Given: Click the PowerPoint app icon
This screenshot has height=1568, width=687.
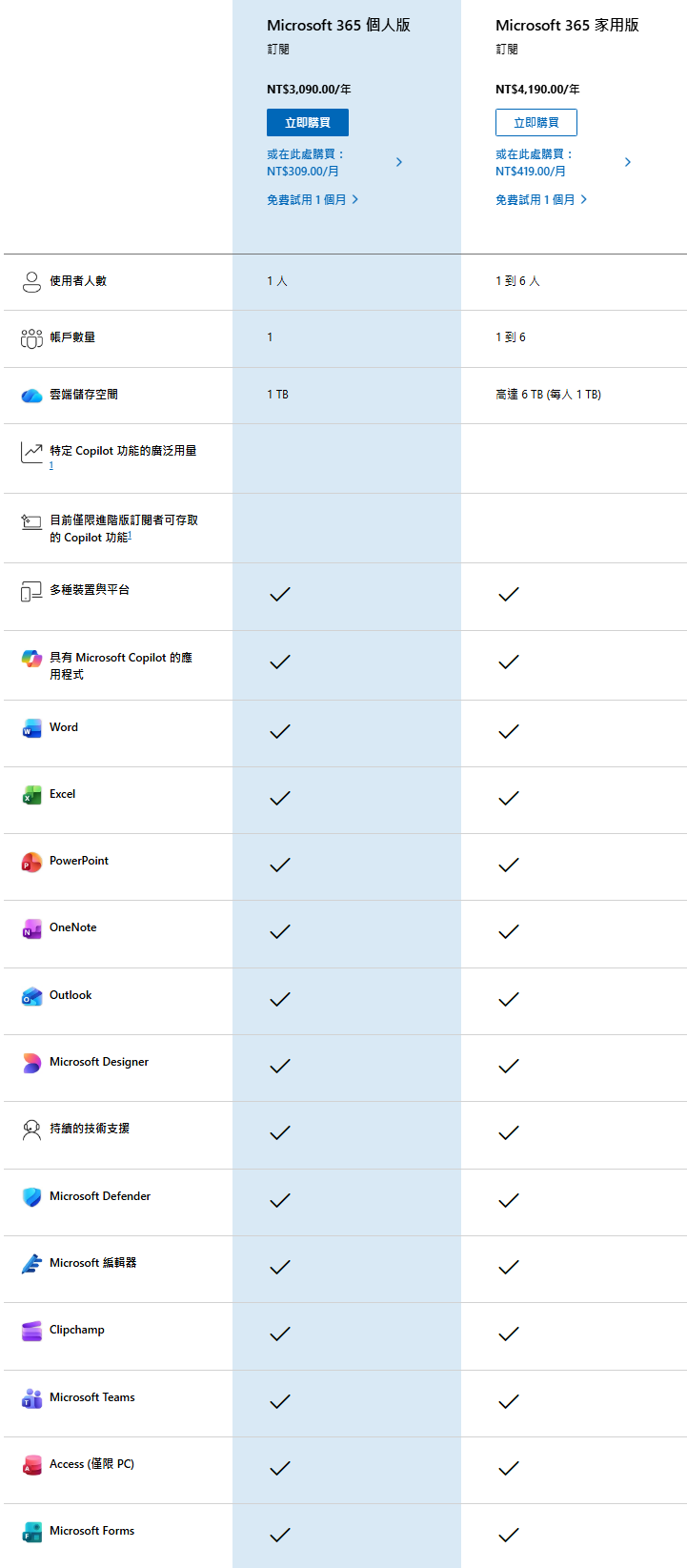Looking at the screenshot, I should point(31,863).
